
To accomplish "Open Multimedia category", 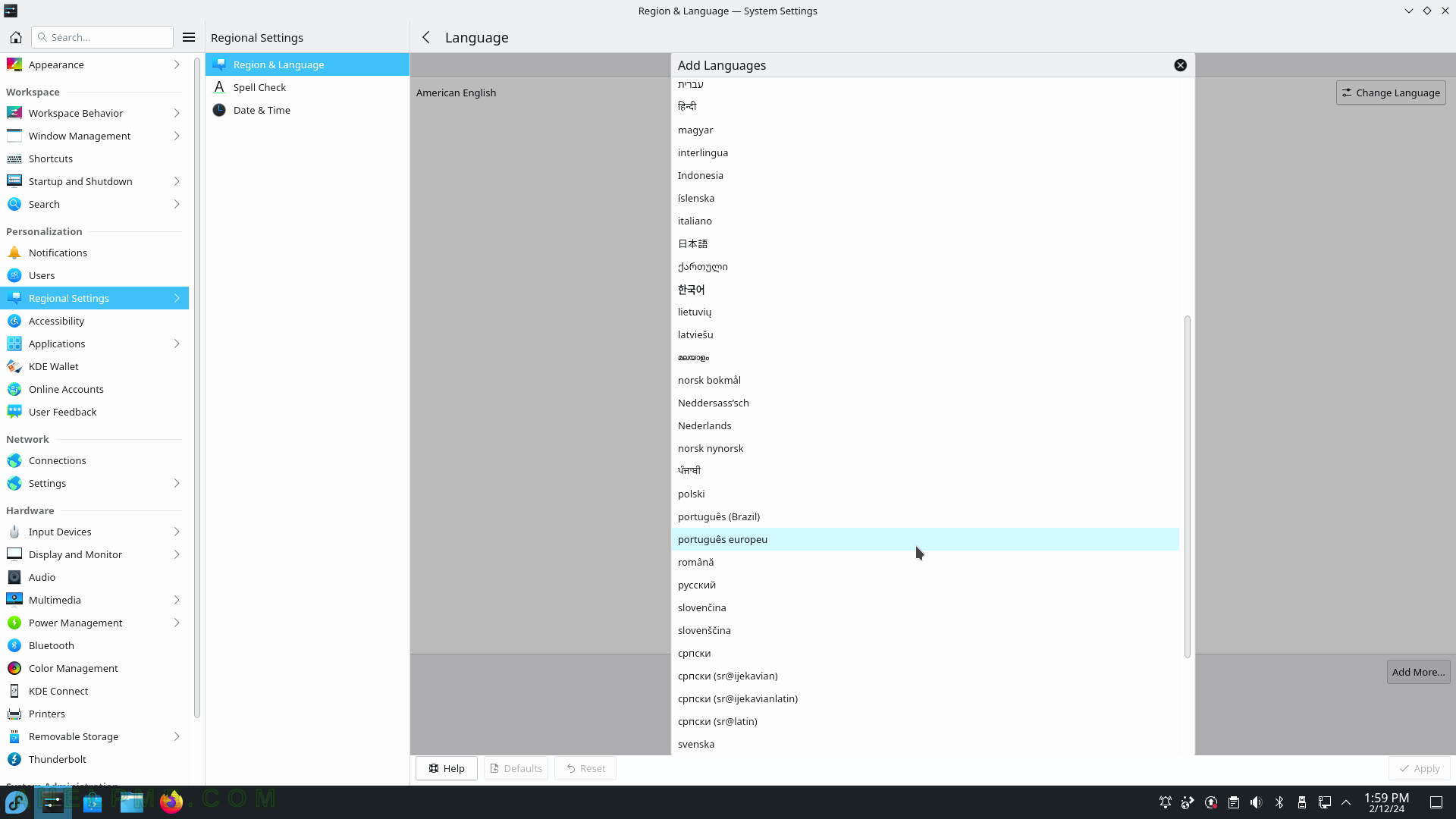I will [94, 600].
